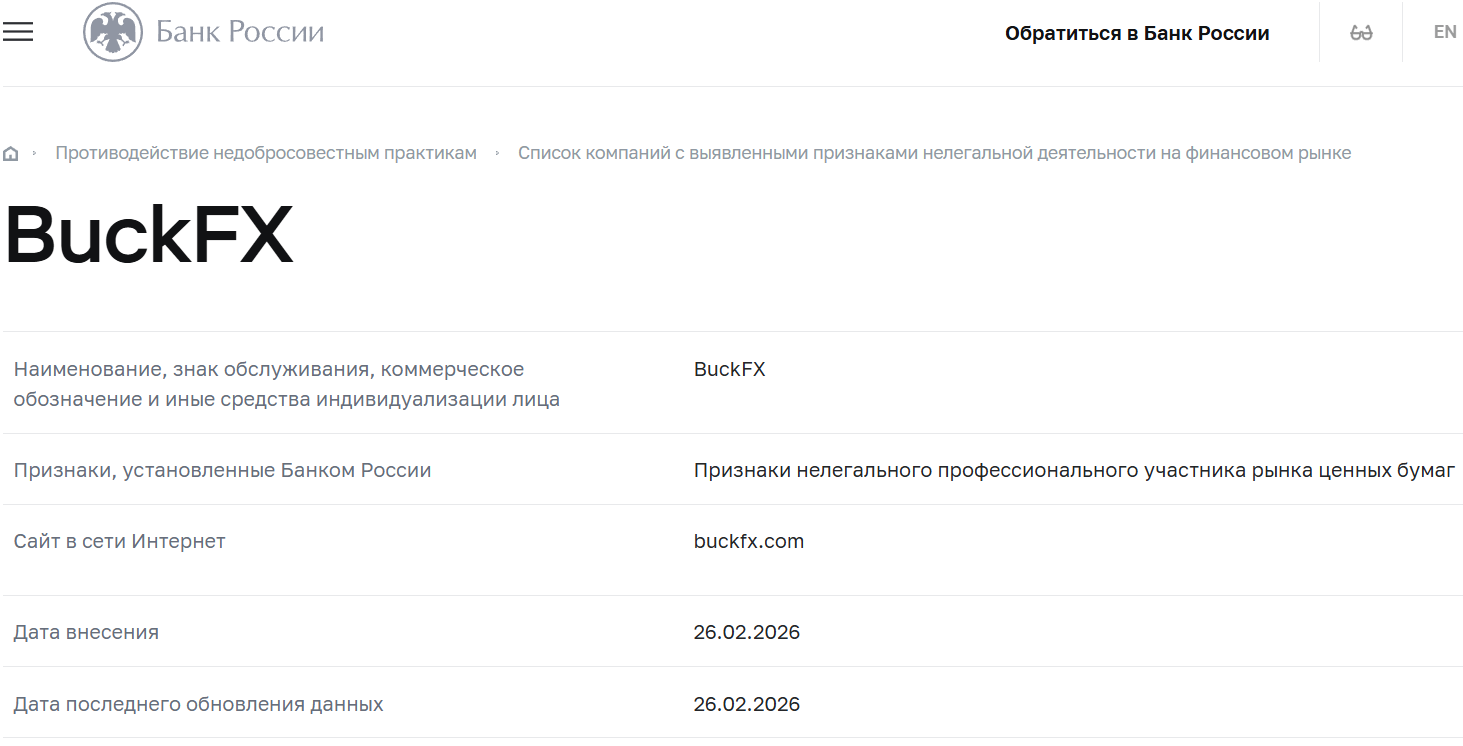
Task: Open the website buckfx.com
Action: click(747, 541)
